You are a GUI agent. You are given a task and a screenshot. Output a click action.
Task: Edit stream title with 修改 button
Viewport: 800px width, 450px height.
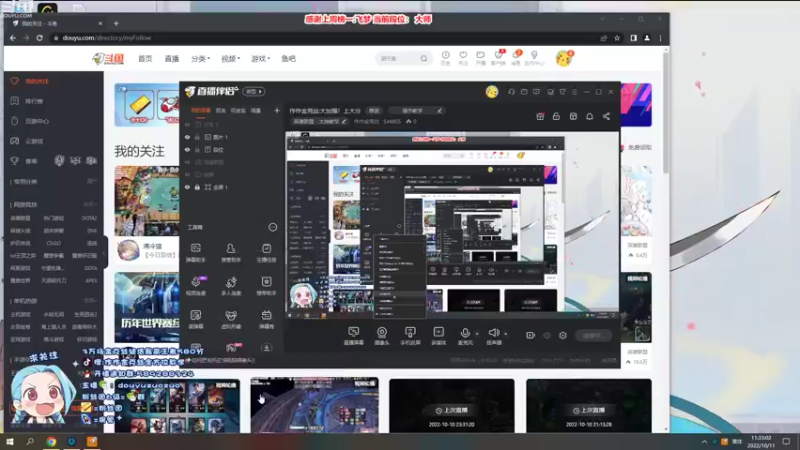374,111
